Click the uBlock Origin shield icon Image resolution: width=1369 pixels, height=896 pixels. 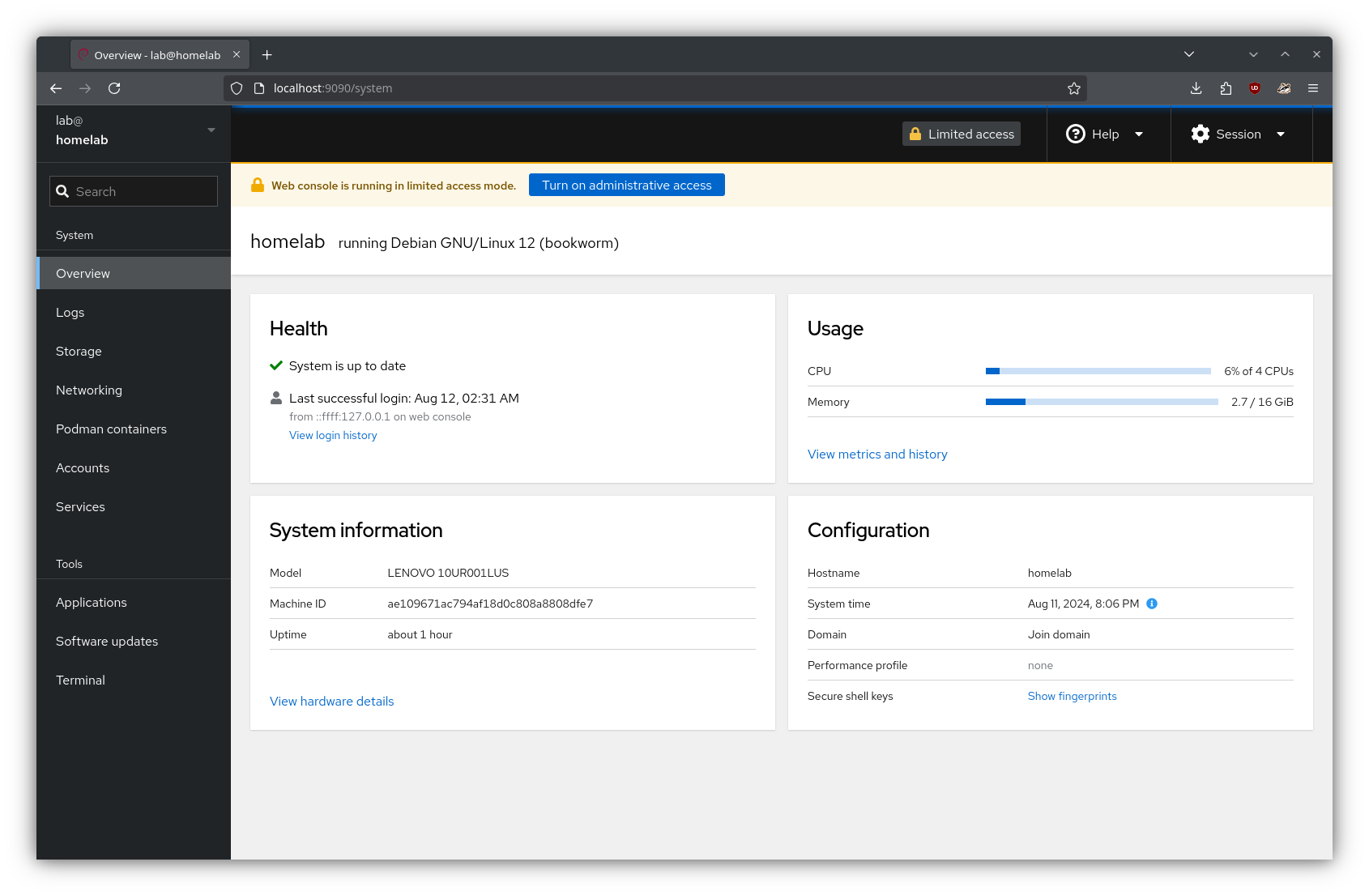click(x=1255, y=88)
